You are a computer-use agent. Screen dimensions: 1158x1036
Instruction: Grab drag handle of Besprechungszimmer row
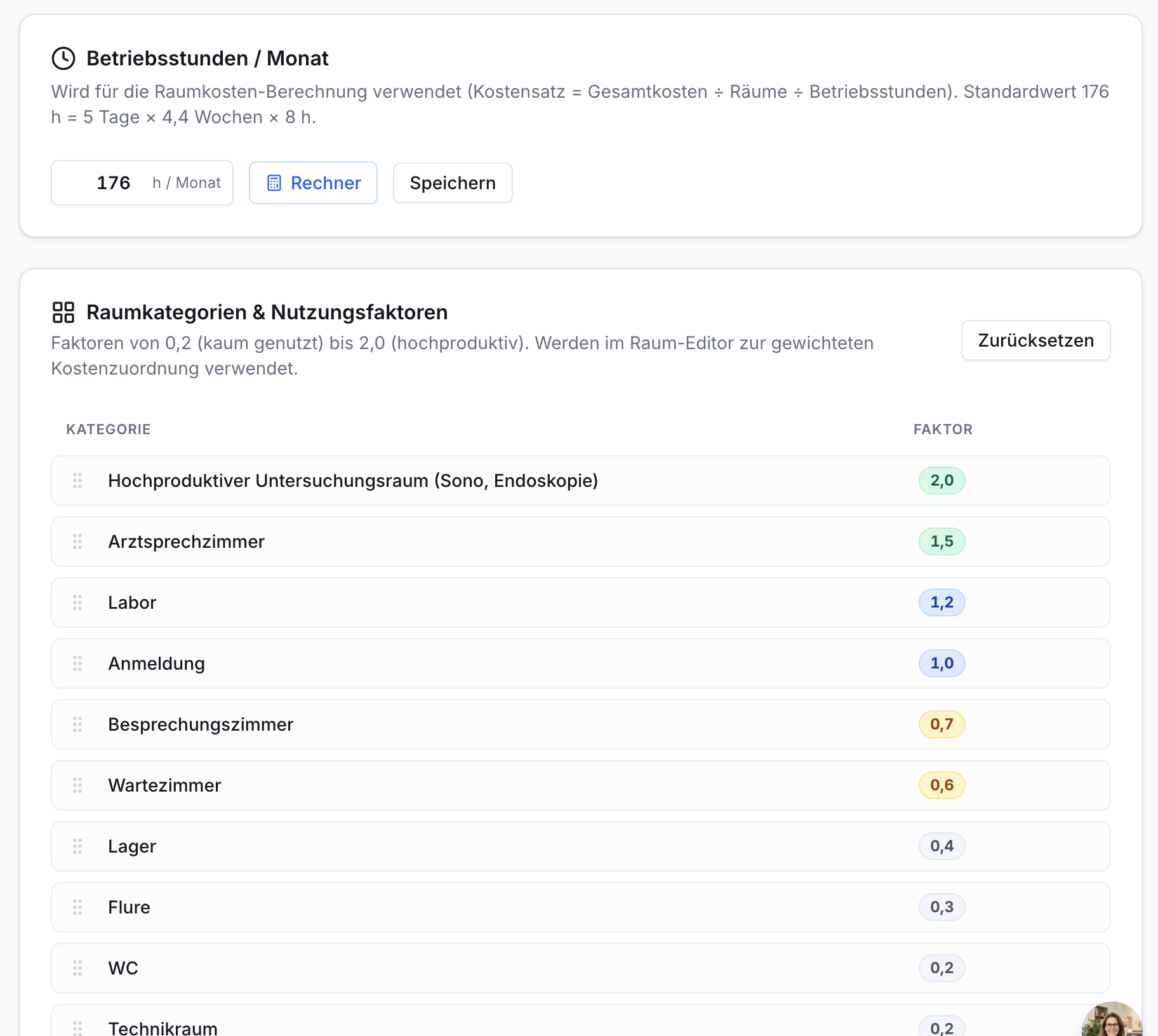pos(77,724)
